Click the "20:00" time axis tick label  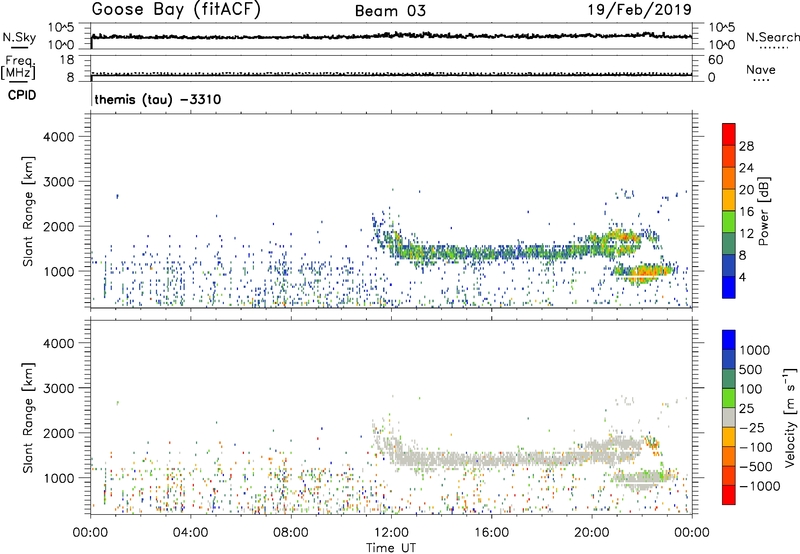[592, 533]
